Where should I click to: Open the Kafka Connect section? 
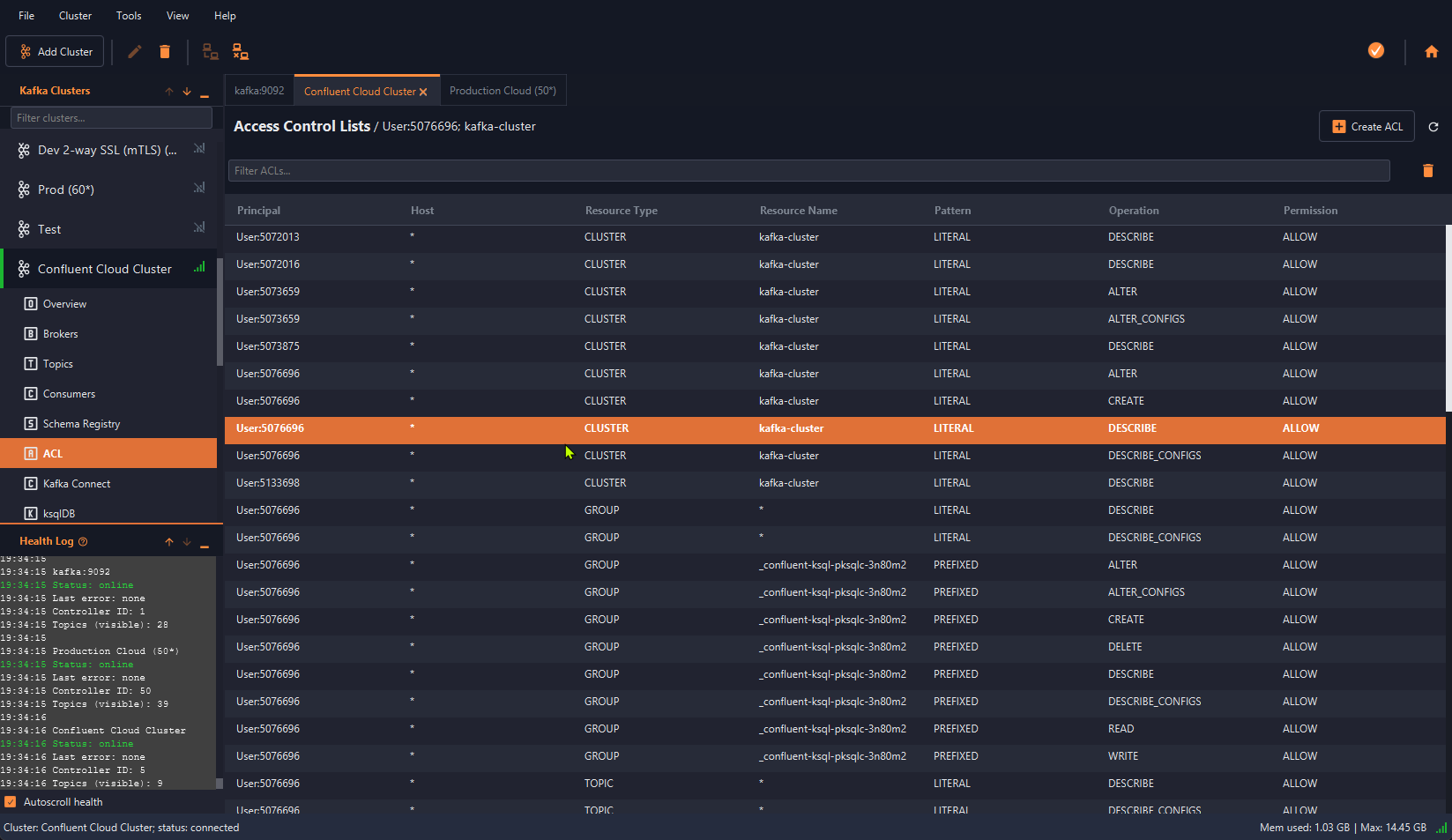pos(108,484)
